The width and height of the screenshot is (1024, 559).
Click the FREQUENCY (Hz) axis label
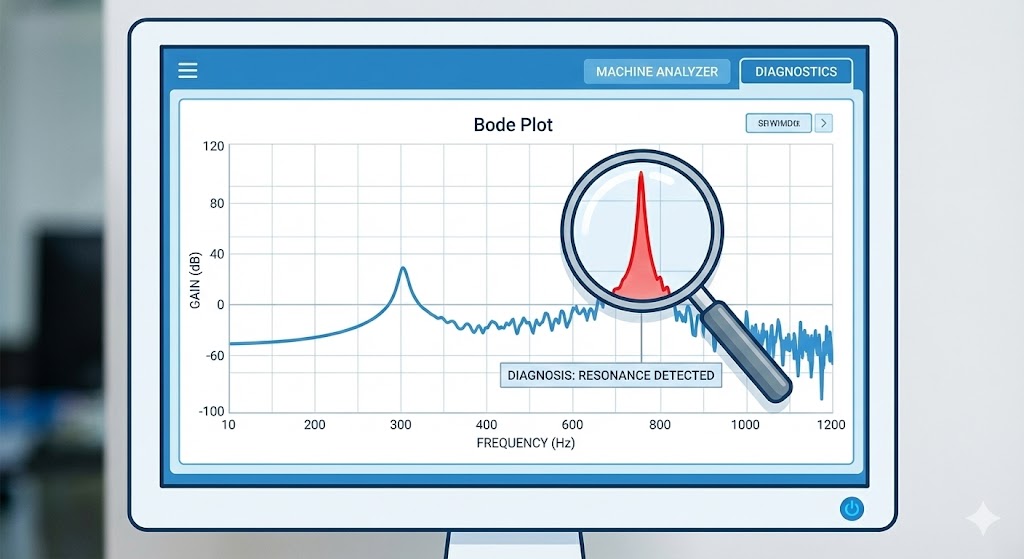525,443
